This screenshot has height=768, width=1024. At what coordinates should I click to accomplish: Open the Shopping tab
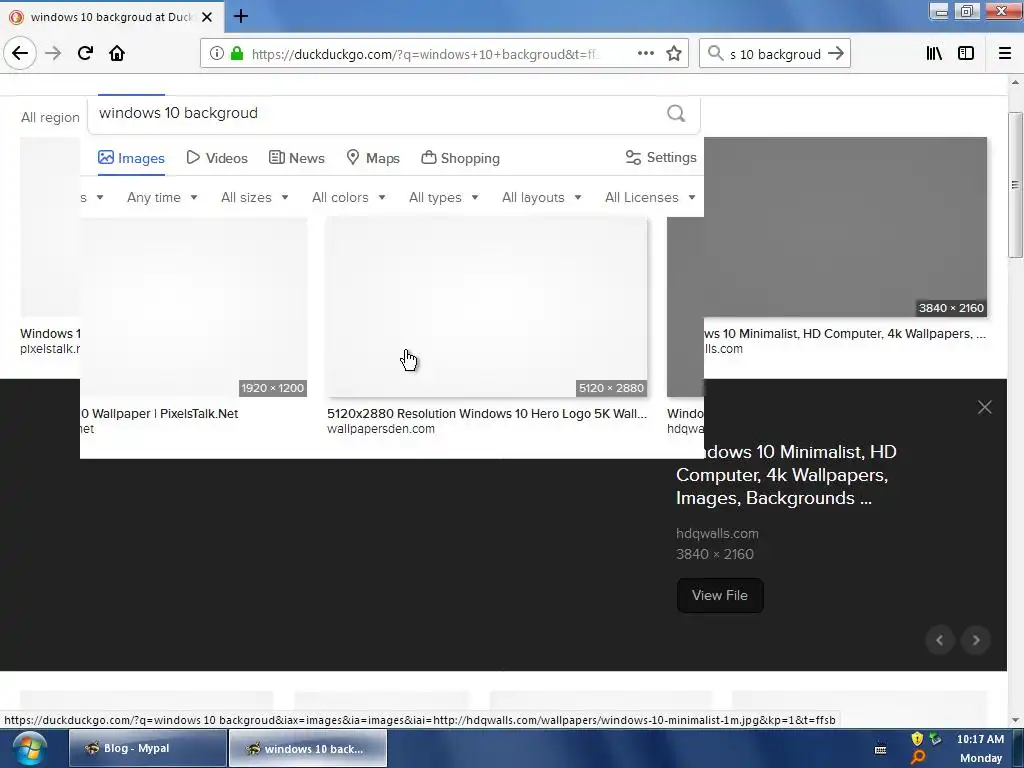(460, 158)
